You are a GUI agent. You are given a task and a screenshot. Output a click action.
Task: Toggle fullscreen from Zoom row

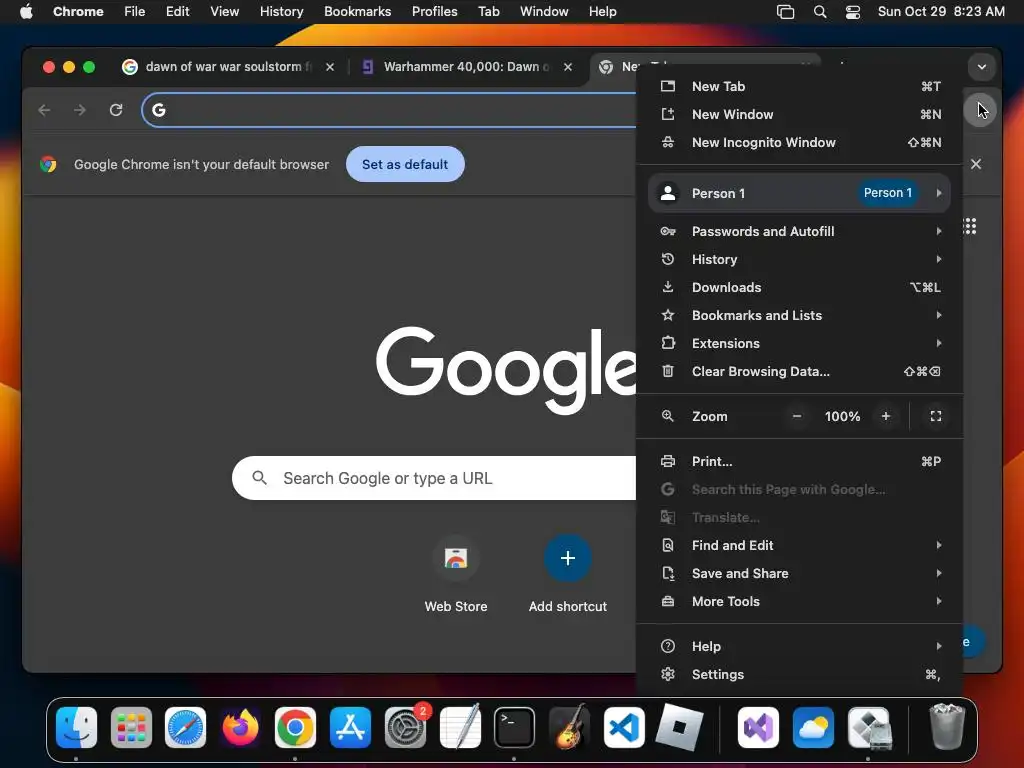pos(936,416)
